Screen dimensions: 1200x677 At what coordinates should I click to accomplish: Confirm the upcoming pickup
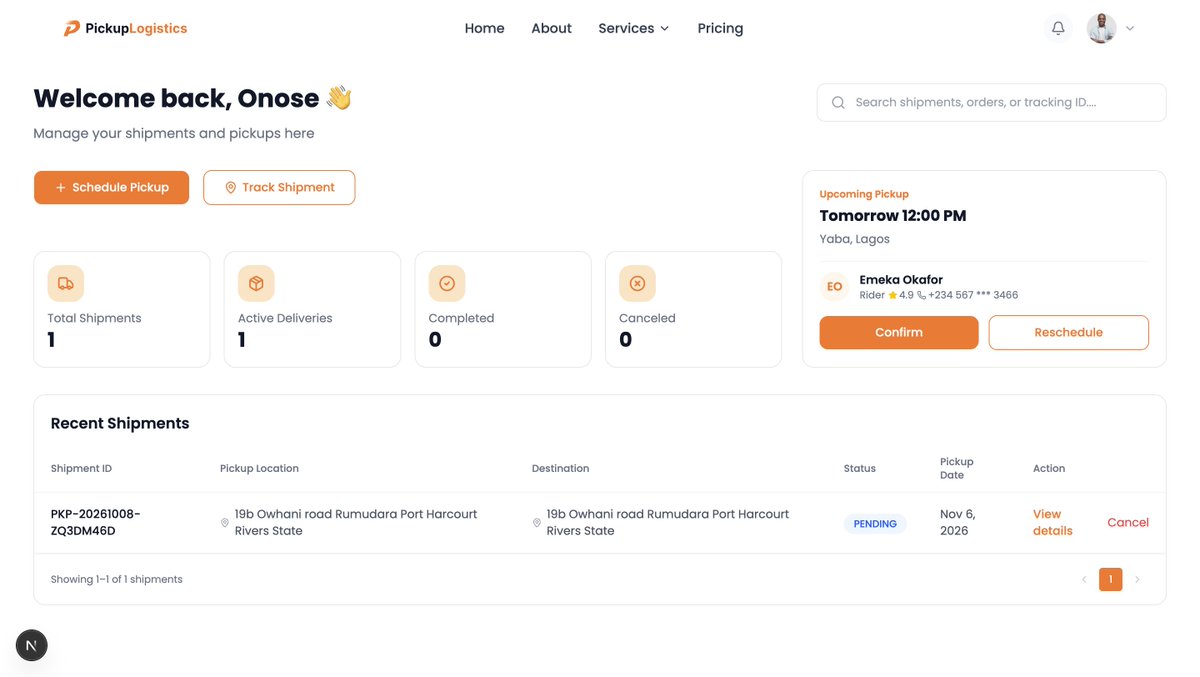[x=899, y=332]
